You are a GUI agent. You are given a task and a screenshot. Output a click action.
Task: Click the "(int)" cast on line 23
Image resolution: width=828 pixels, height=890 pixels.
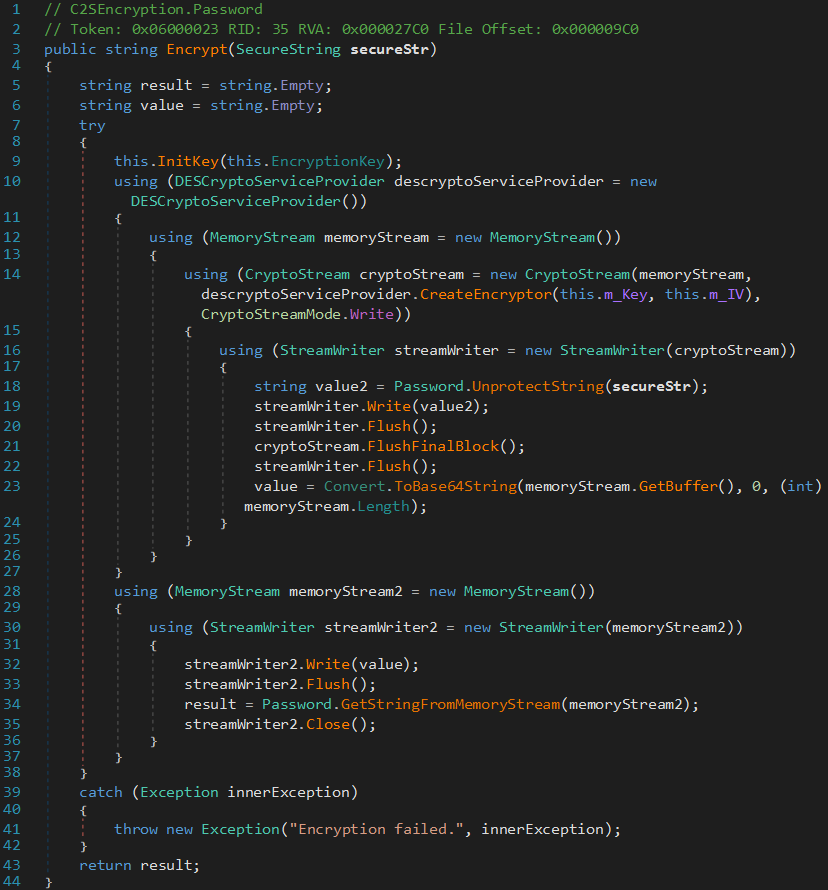[800, 486]
